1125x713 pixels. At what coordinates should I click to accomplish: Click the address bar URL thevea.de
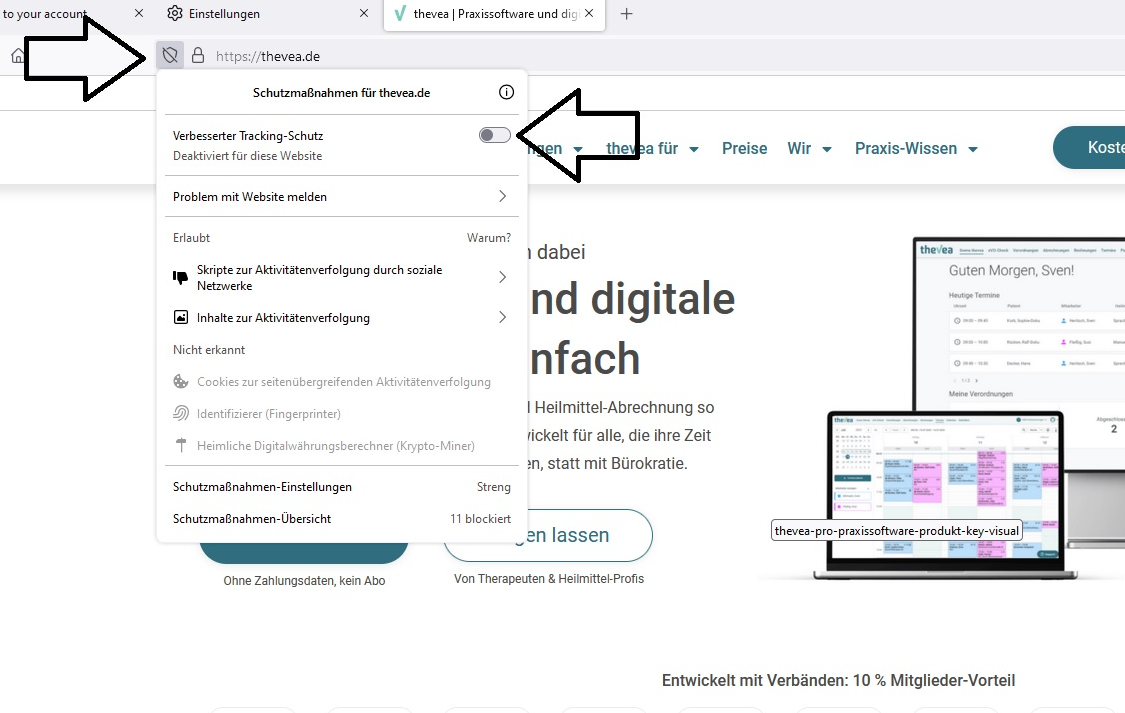click(268, 56)
